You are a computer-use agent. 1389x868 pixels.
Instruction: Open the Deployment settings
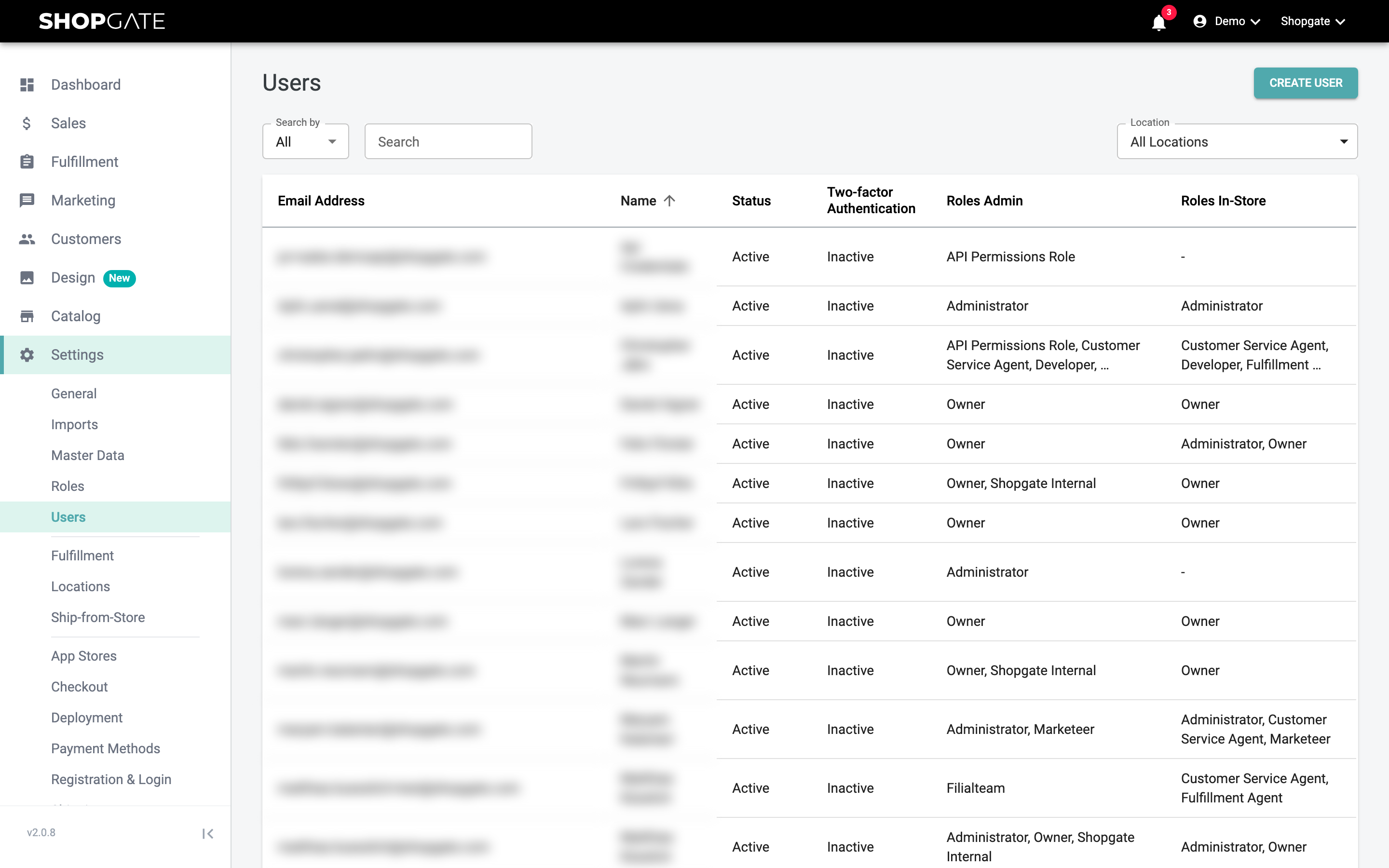coord(87,718)
